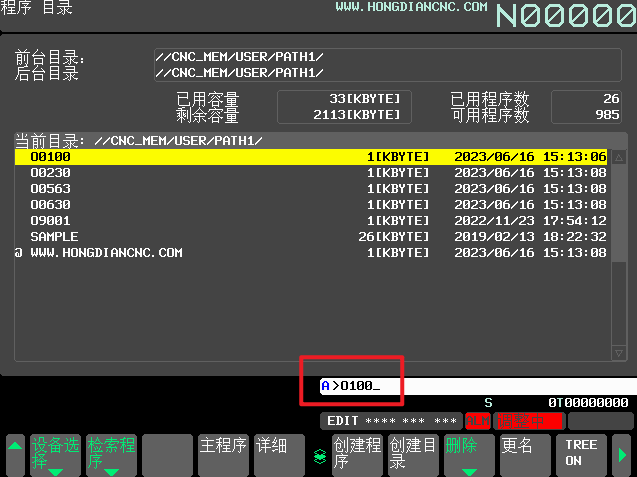Toggle the TREE ON softkey
Image resolution: width=637 pixels, height=477 pixels.
click(x=581, y=455)
